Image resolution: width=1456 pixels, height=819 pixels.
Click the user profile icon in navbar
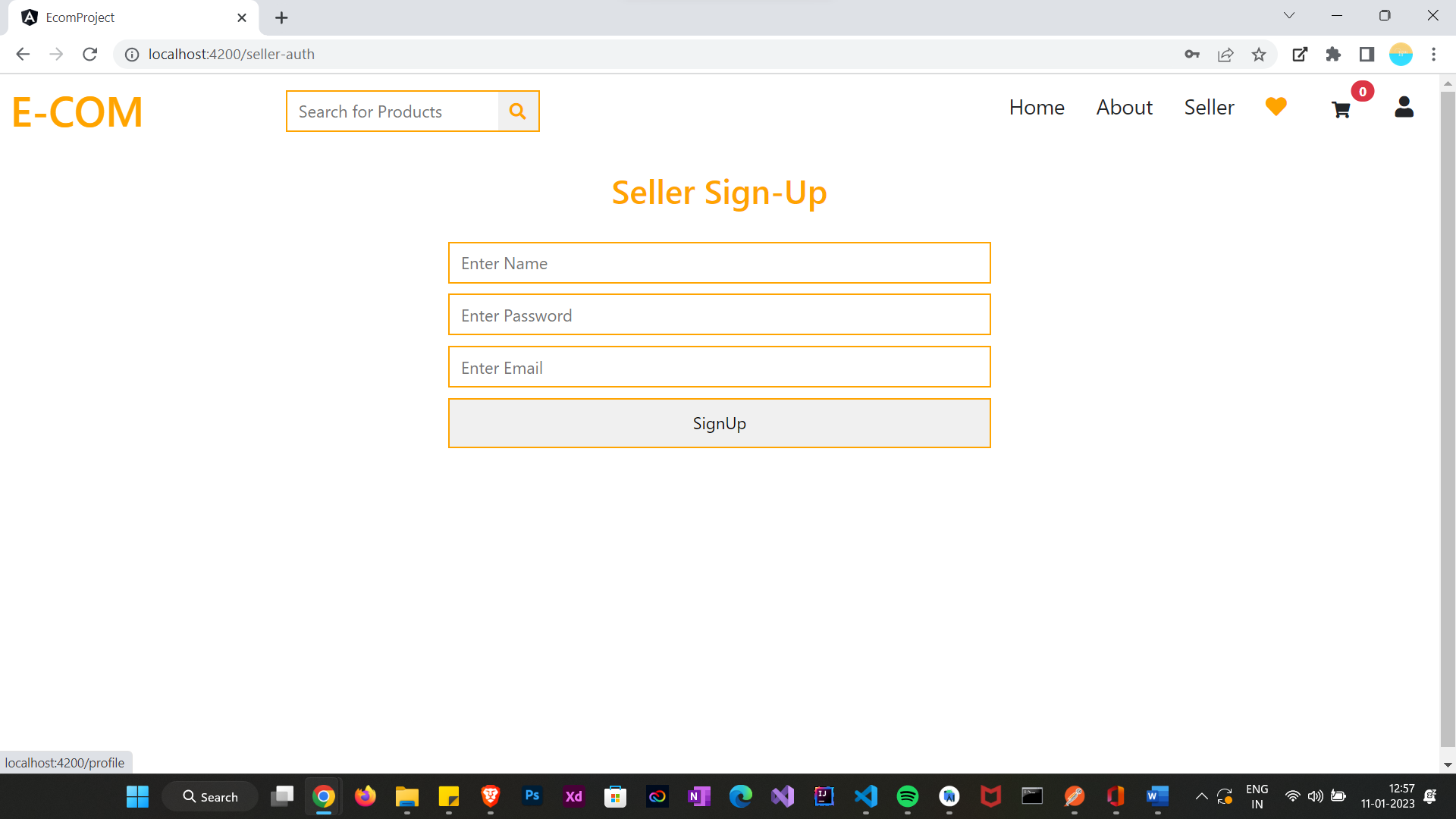tap(1404, 107)
